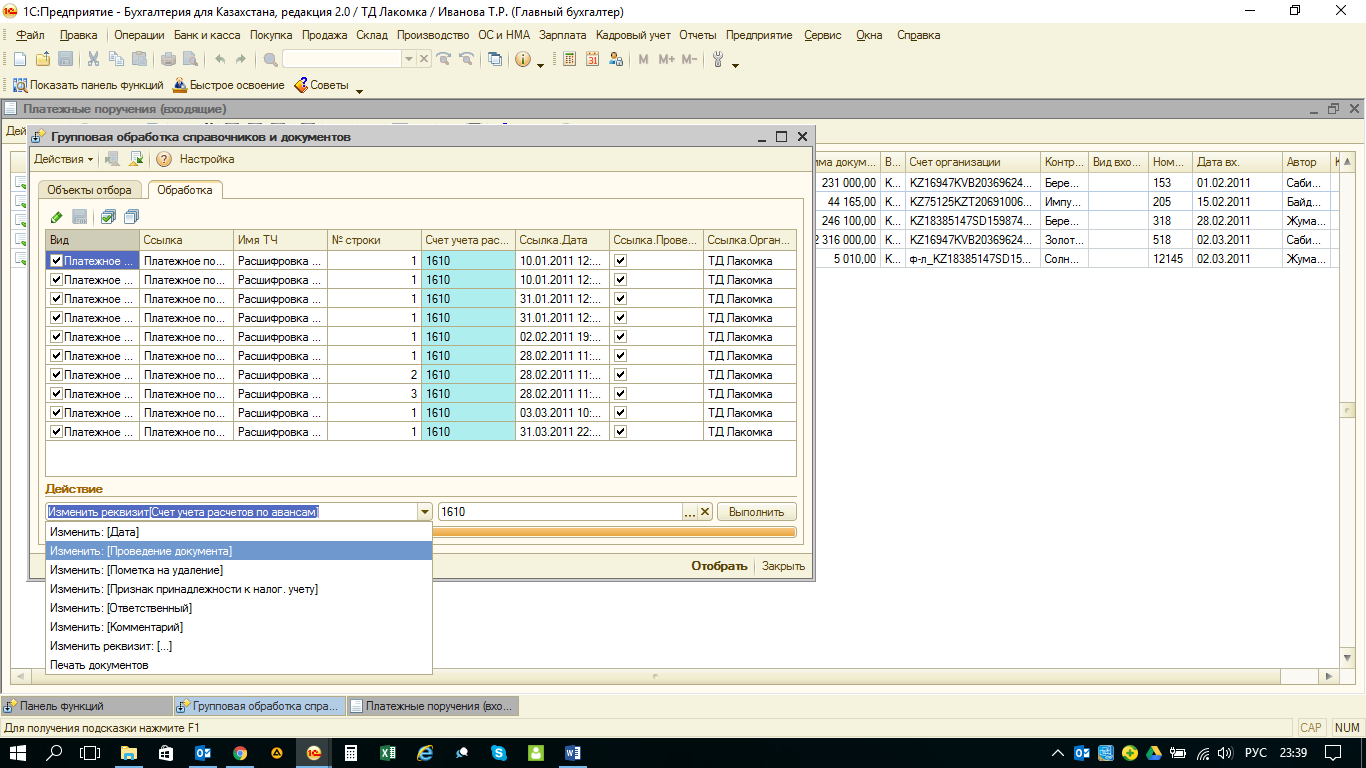The image size is (1366, 768).
Task: Click the help question icon in dialog
Action: coord(164,159)
